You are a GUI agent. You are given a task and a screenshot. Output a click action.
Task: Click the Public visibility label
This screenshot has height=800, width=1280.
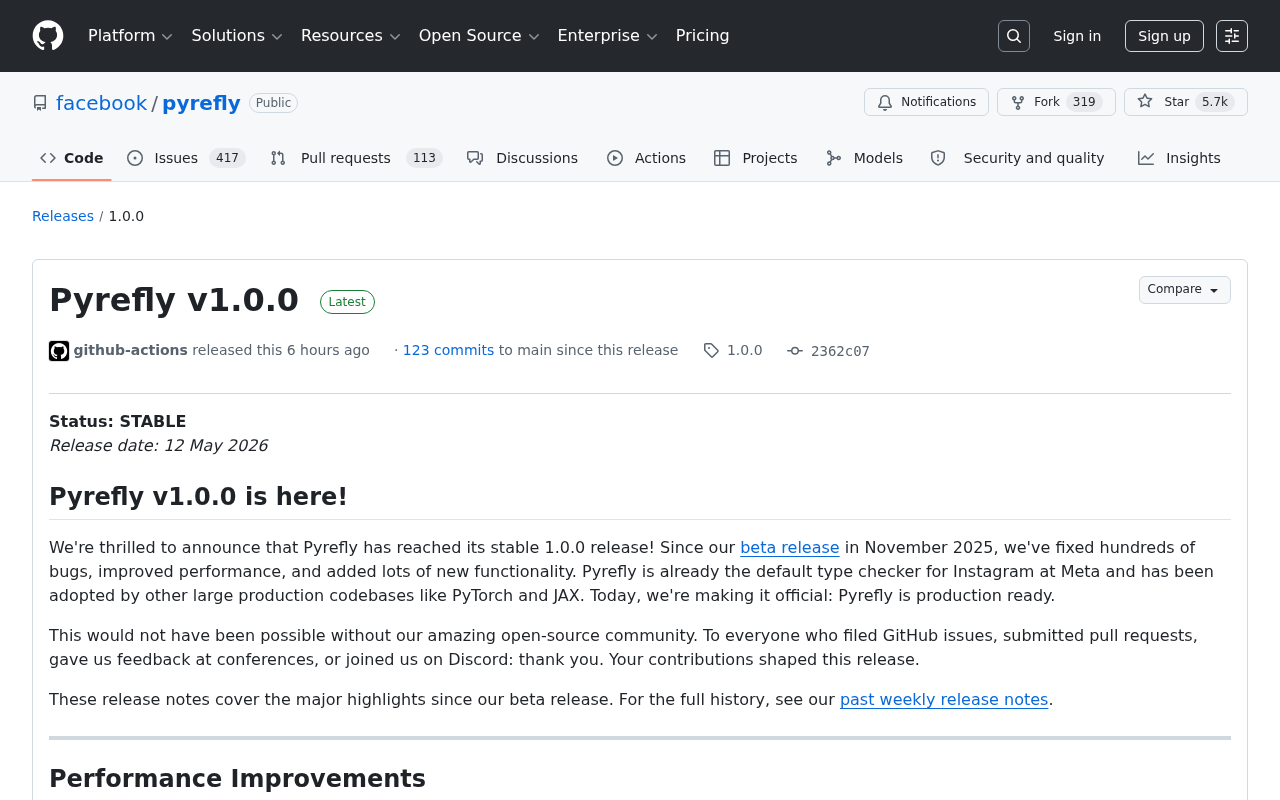coord(273,103)
